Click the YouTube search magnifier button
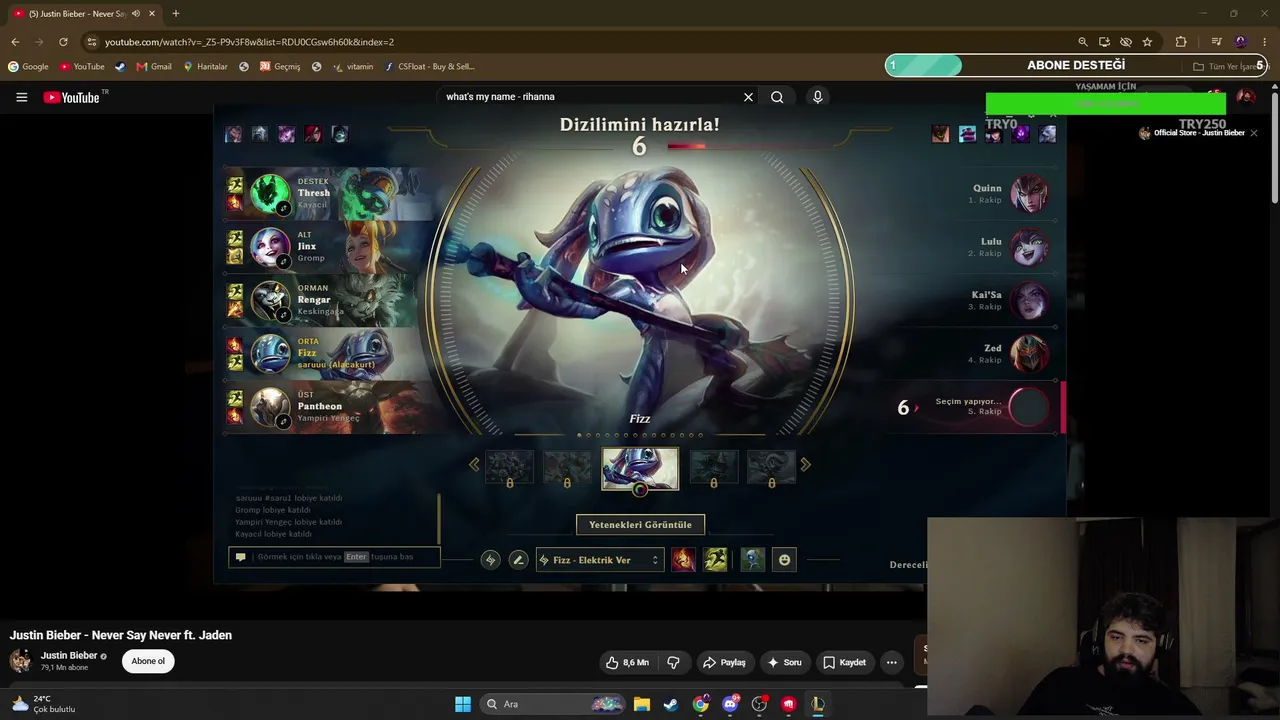Screen dimensions: 1280x720 (777, 97)
